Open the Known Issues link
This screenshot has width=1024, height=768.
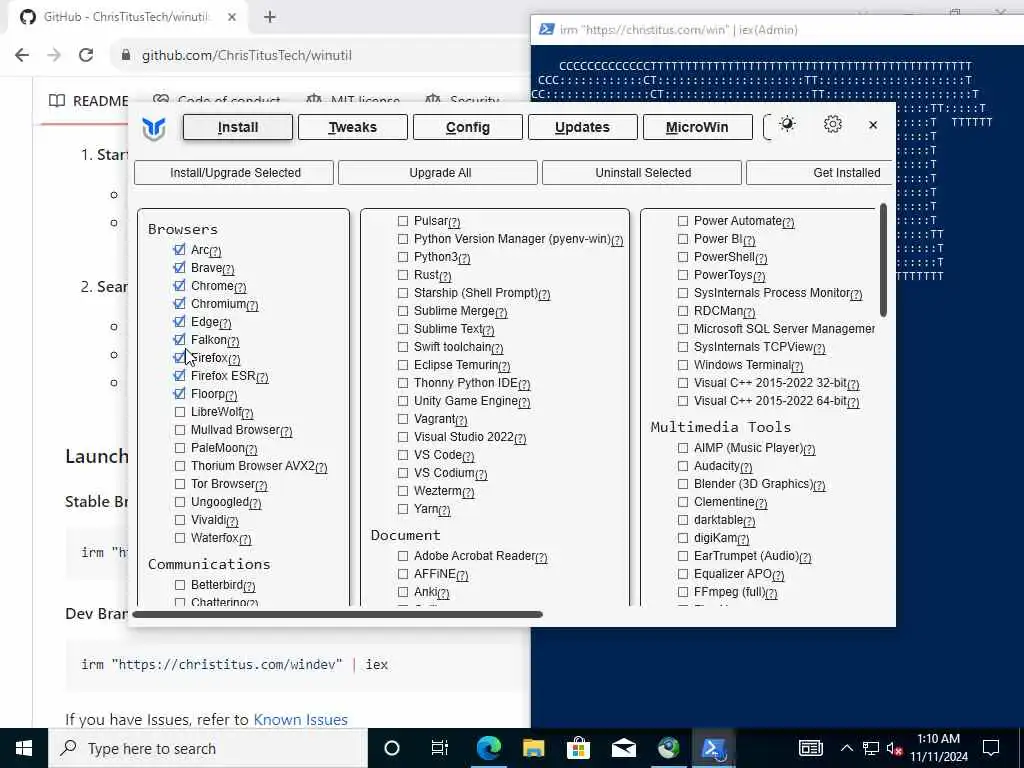[x=300, y=719]
